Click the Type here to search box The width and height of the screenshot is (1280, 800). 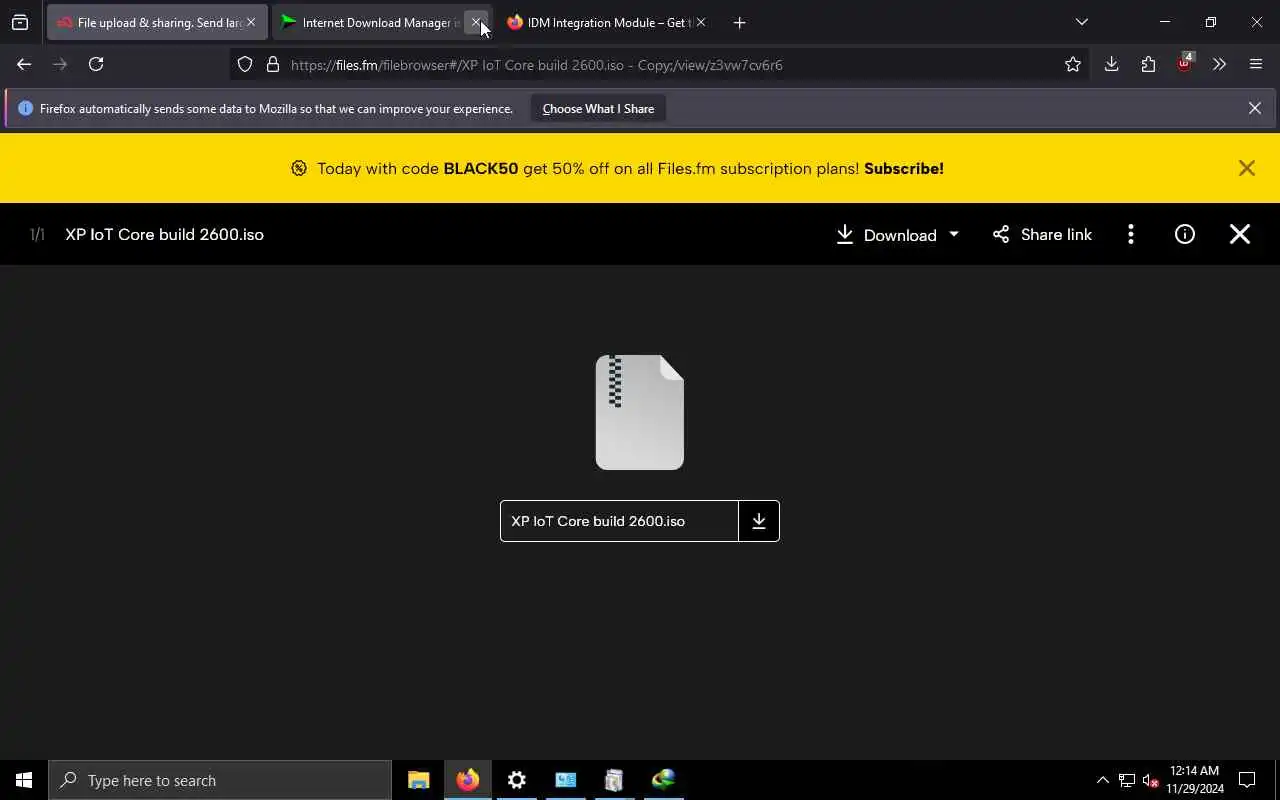tap(220, 780)
